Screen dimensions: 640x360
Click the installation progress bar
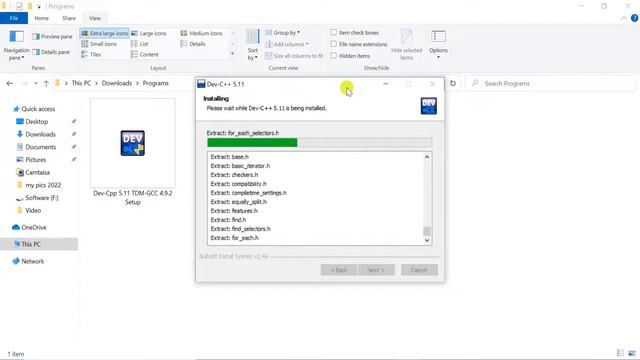click(320, 142)
